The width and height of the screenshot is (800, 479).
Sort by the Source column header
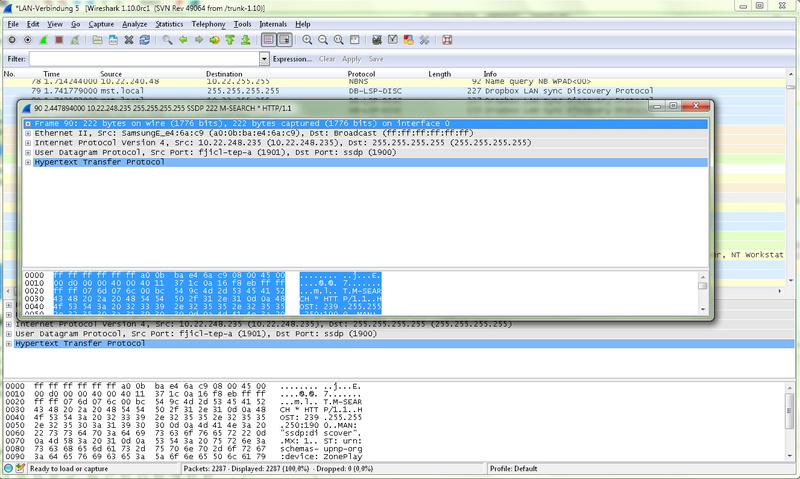(111, 74)
